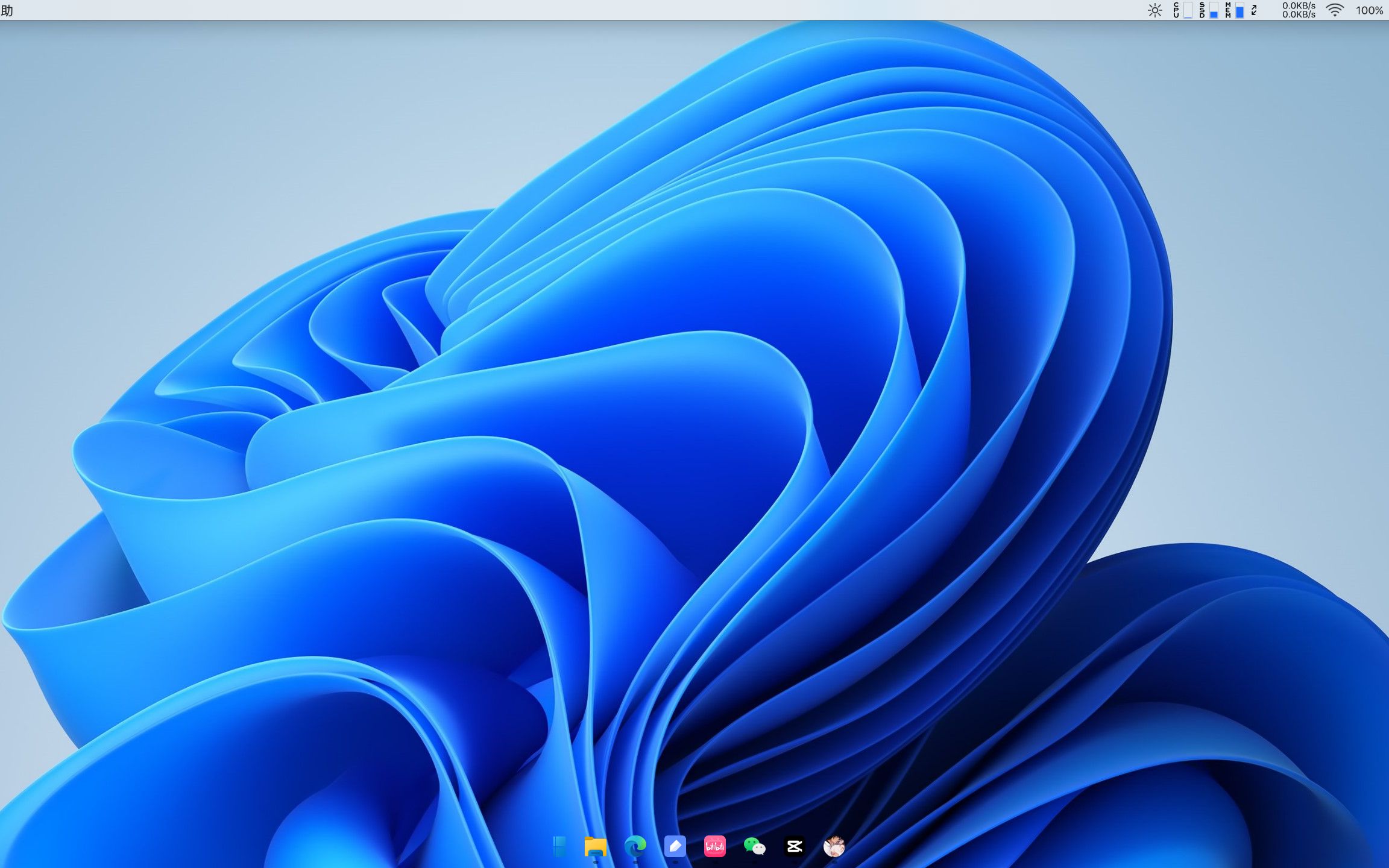Click the 100% battery percentage
This screenshot has width=1389, height=868.
1369,10
